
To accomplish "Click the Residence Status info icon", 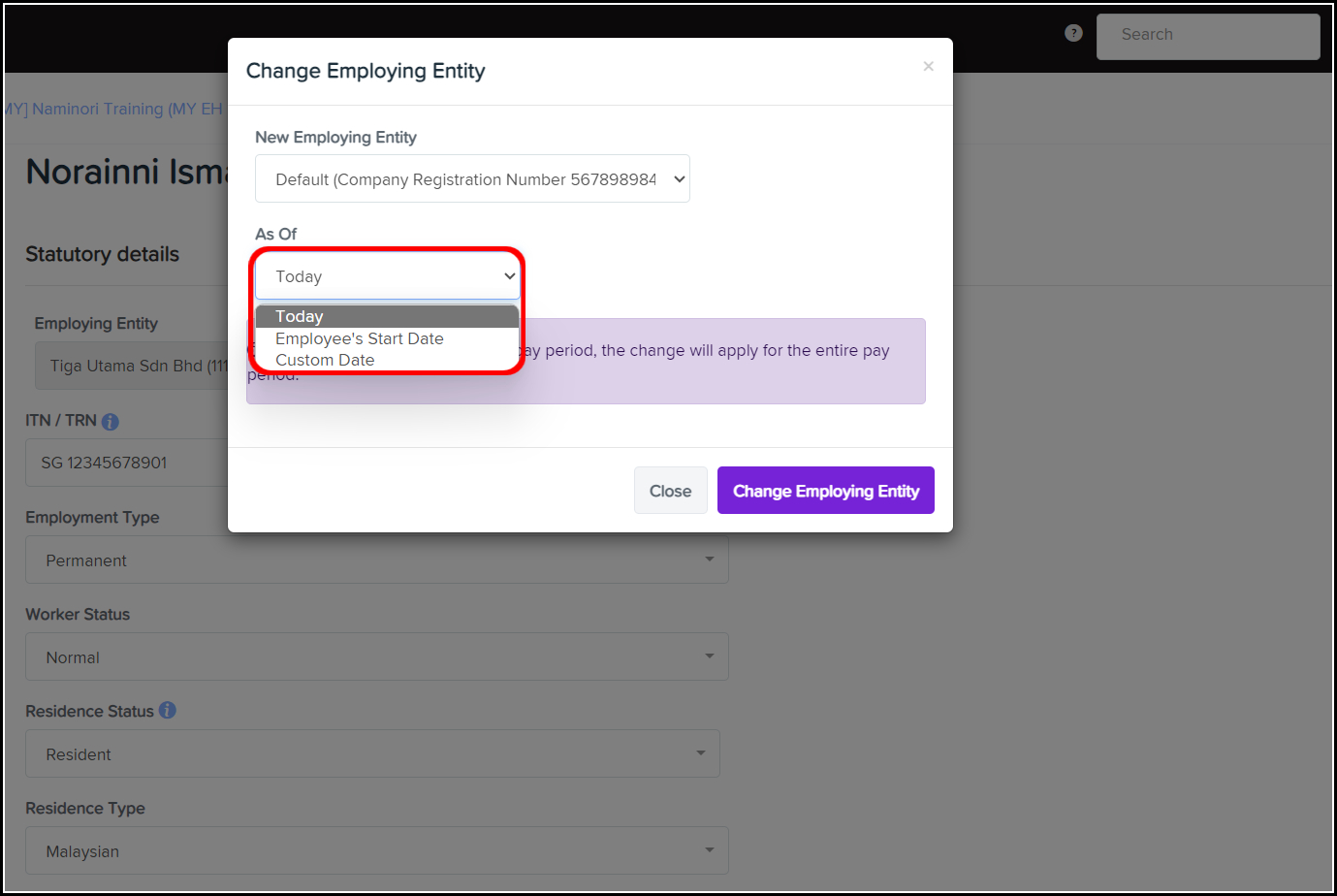I will coord(168,710).
